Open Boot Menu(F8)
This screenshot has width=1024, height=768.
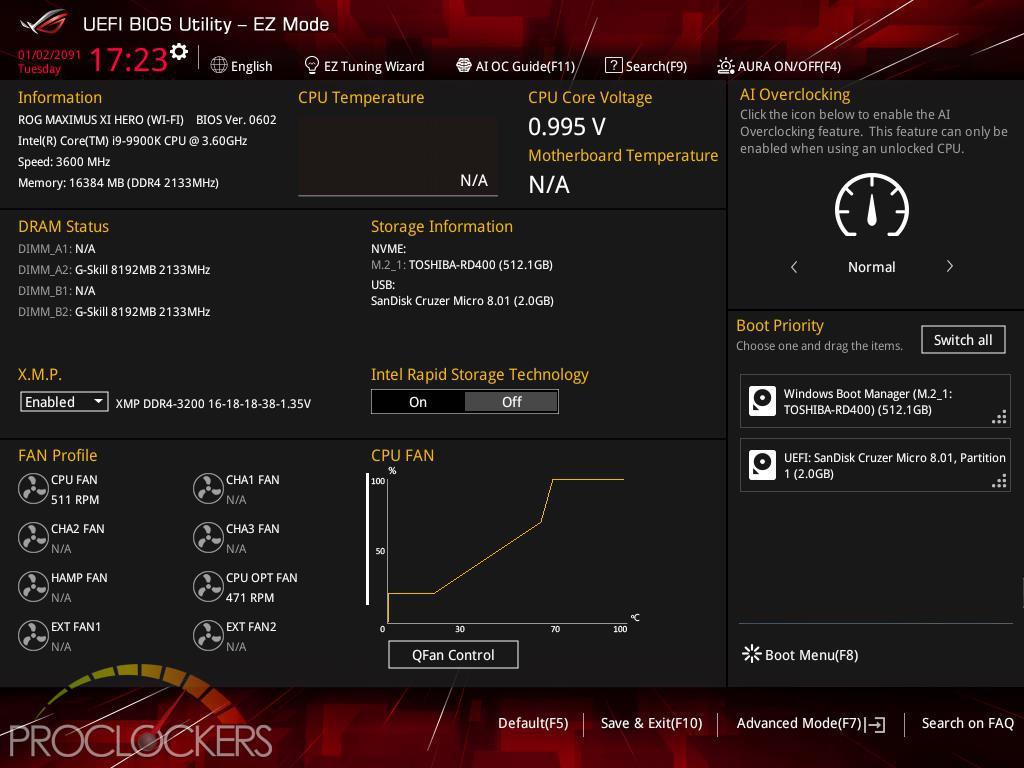801,654
